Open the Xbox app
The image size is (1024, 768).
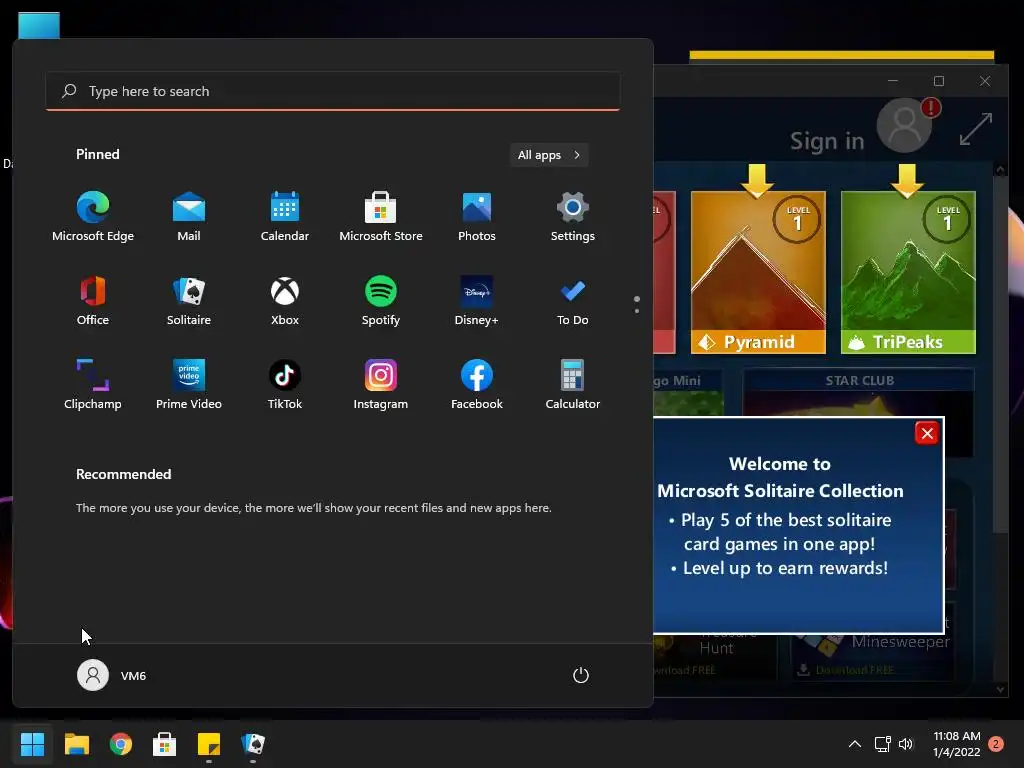point(285,300)
